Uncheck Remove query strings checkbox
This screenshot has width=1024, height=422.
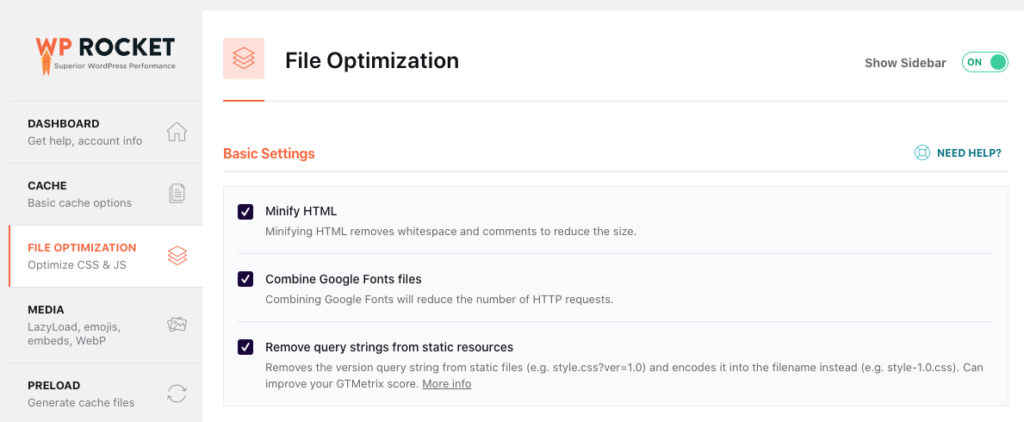pyautogui.click(x=245, y=347)
